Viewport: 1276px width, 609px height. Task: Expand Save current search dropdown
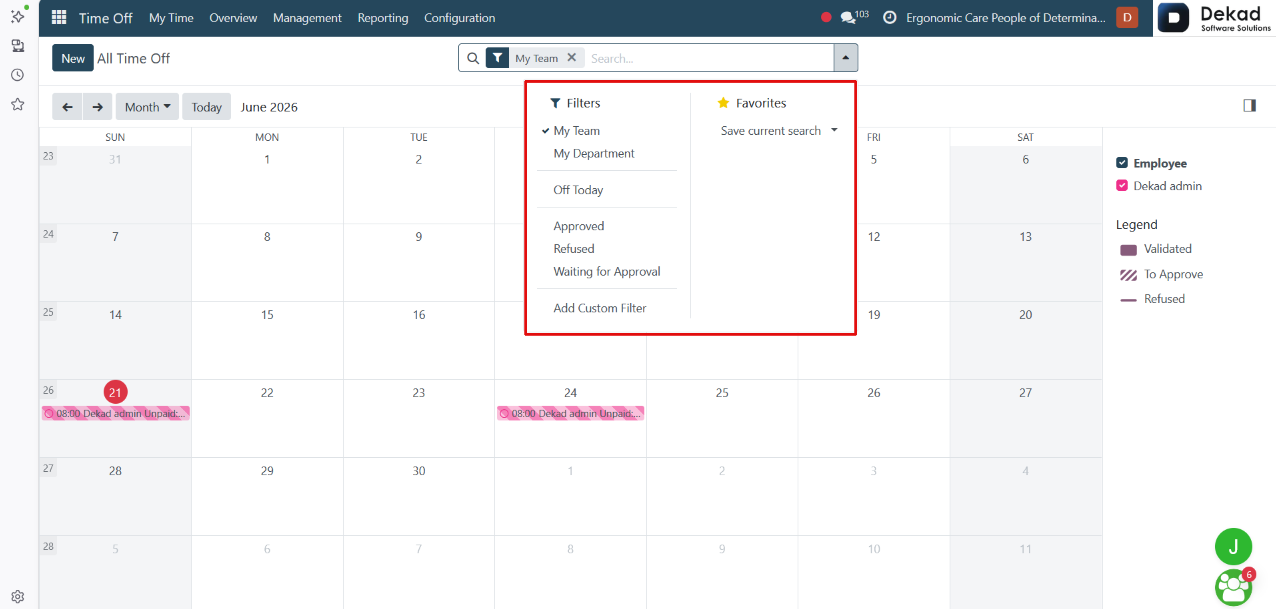[779, 131]
